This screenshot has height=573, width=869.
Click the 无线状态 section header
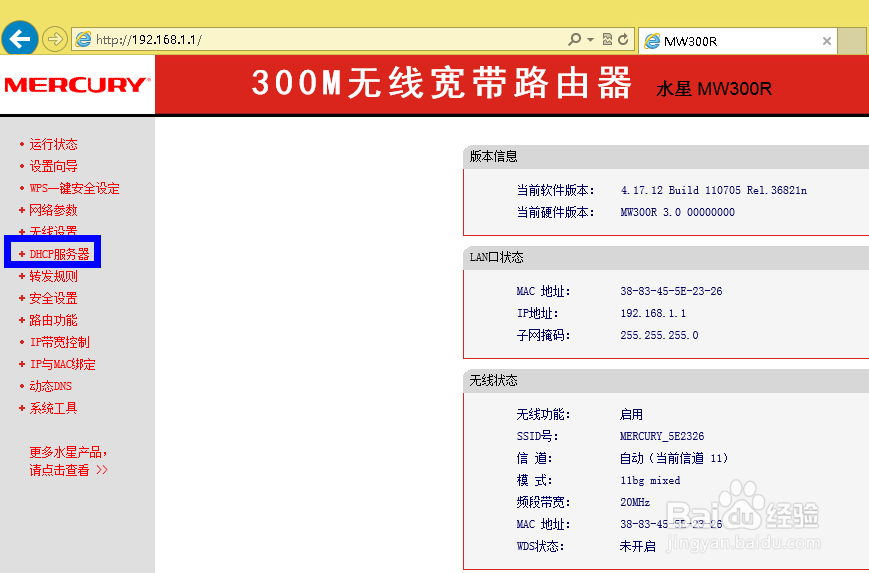(x=493, y=381)
